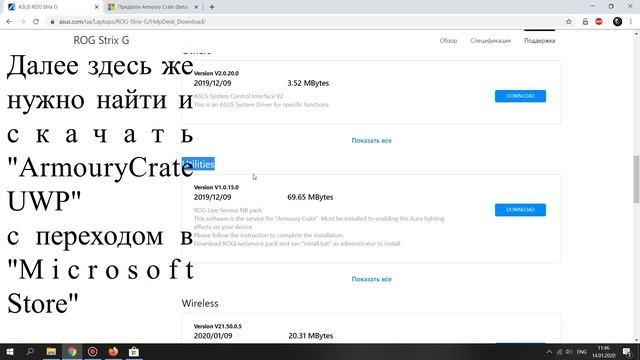Open the volume tray icon

click(569, 352)
